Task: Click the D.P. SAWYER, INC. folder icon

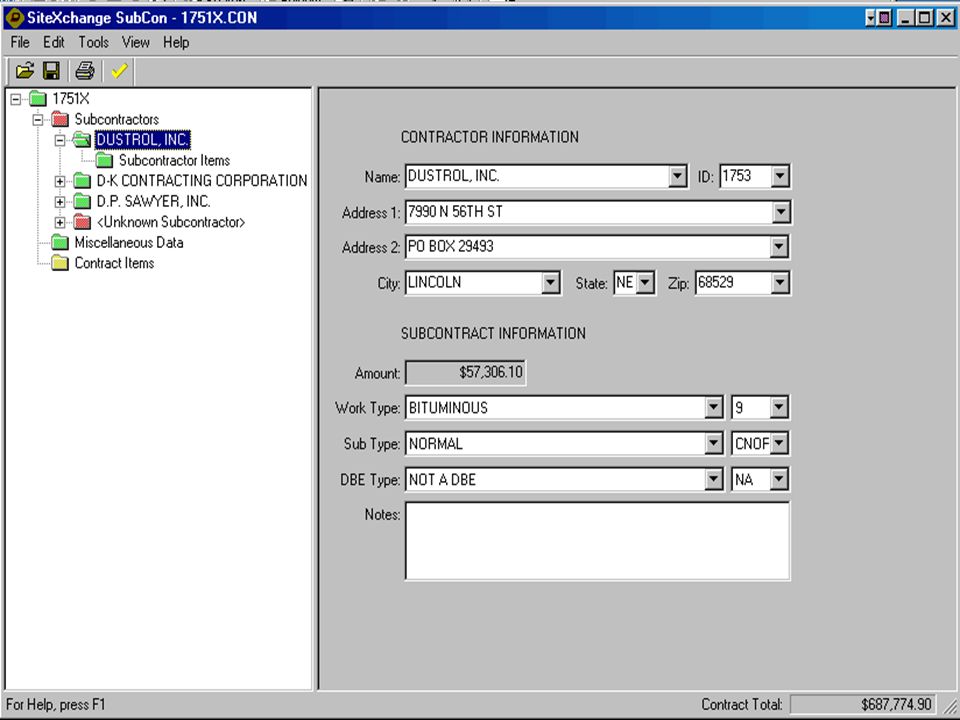Action: point(82,201)
